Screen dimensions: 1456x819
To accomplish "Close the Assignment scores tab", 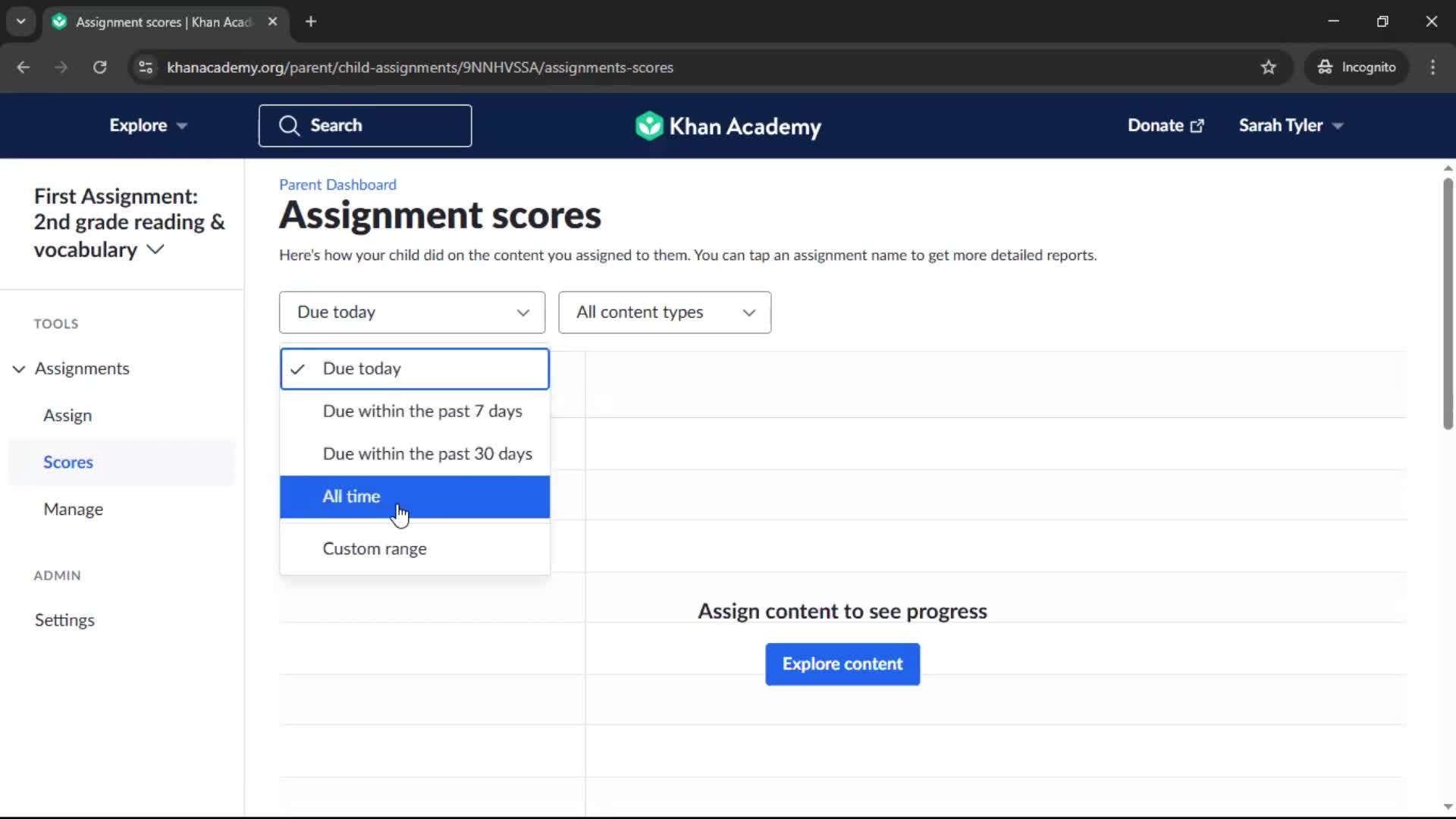I will point(272,21).
